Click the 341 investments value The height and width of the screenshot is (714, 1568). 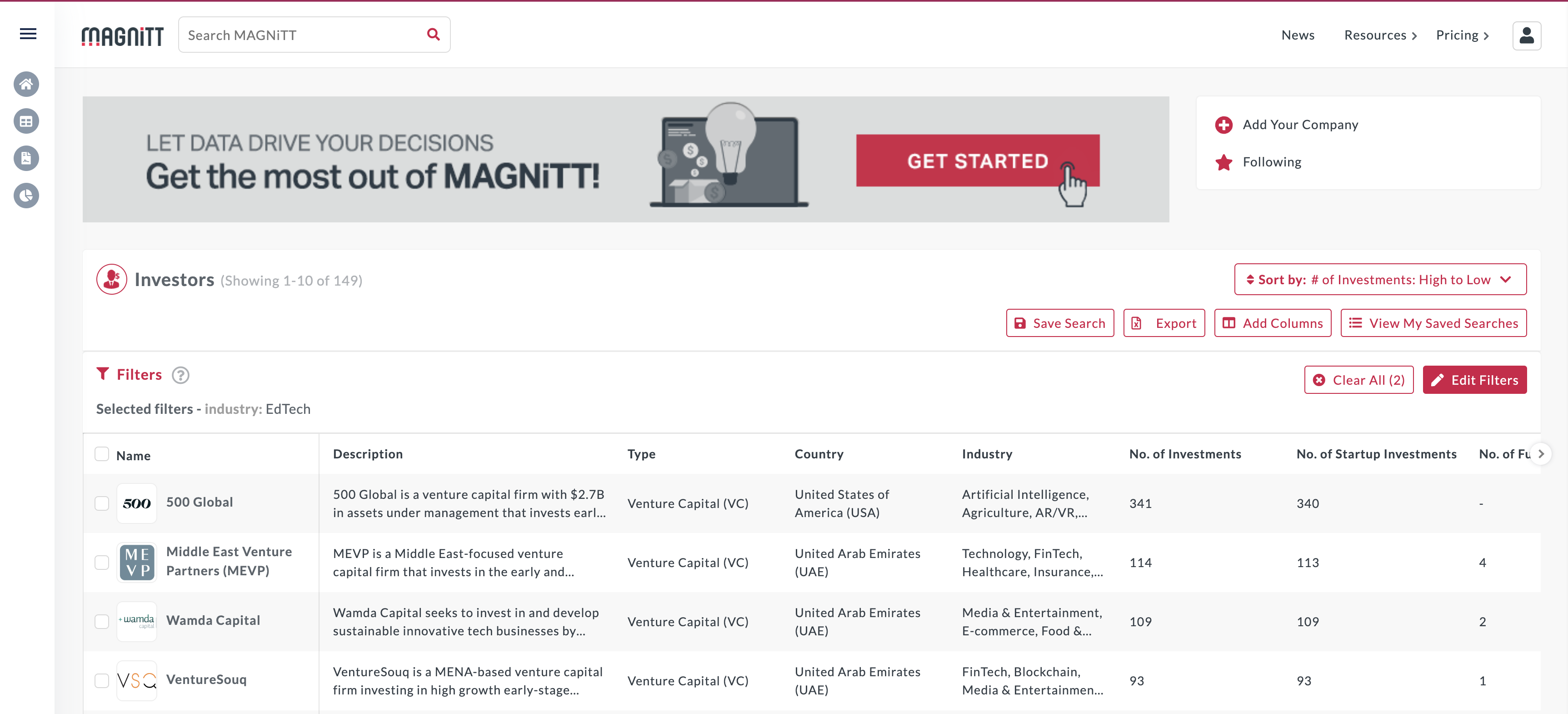click(x=1140, y=503)
